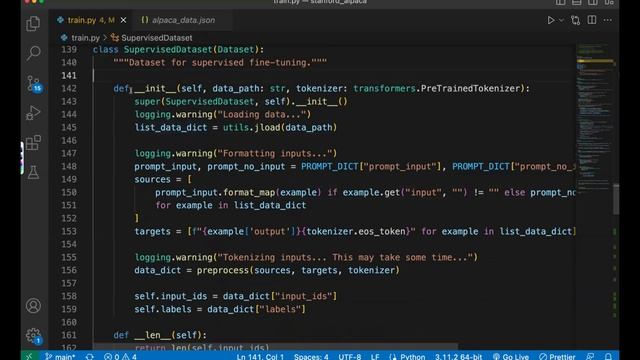Open the Prettier status item
Screen dimensions: 640x360
557,356
